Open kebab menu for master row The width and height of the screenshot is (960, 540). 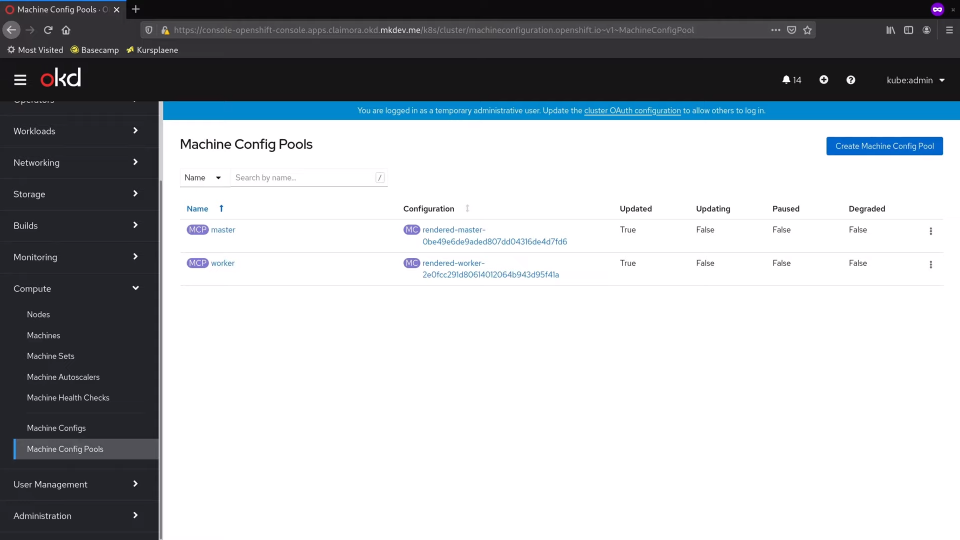931,231
